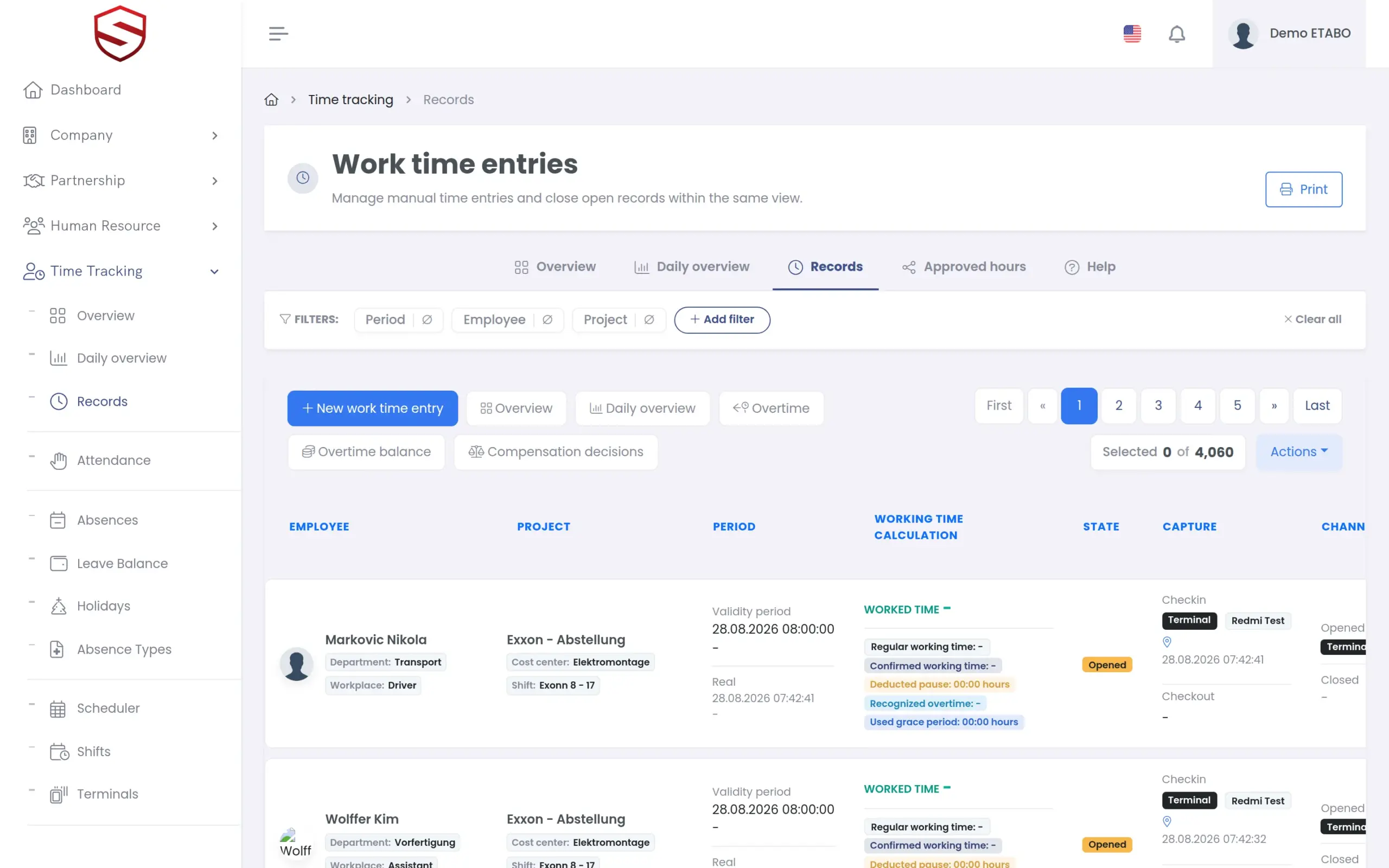Go to the previous page arrow
This screenshot has width=1389, height=868.
pos(1042,406)
